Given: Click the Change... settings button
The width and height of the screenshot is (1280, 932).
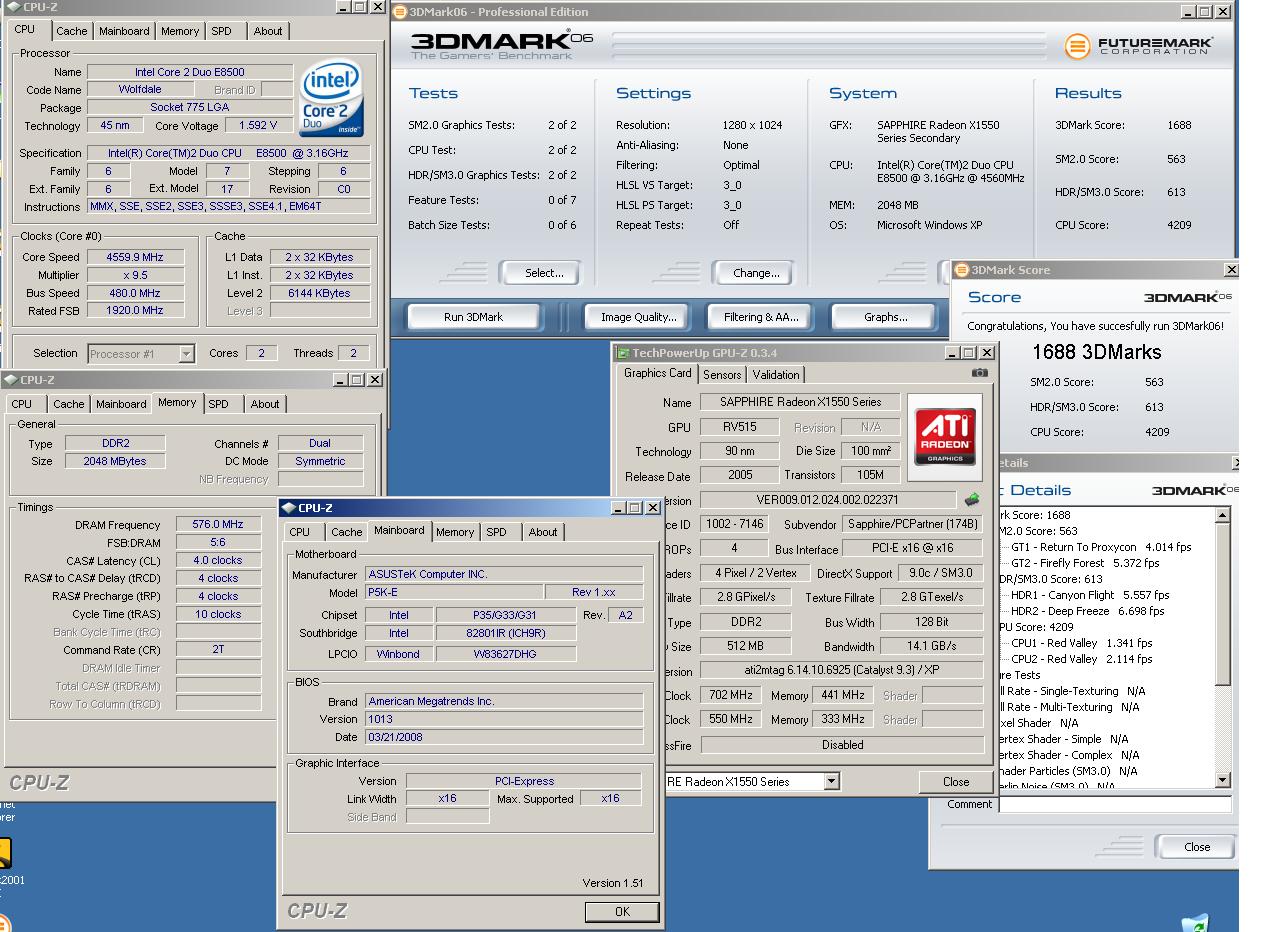Looking at the screenshot, I should 756,273.
